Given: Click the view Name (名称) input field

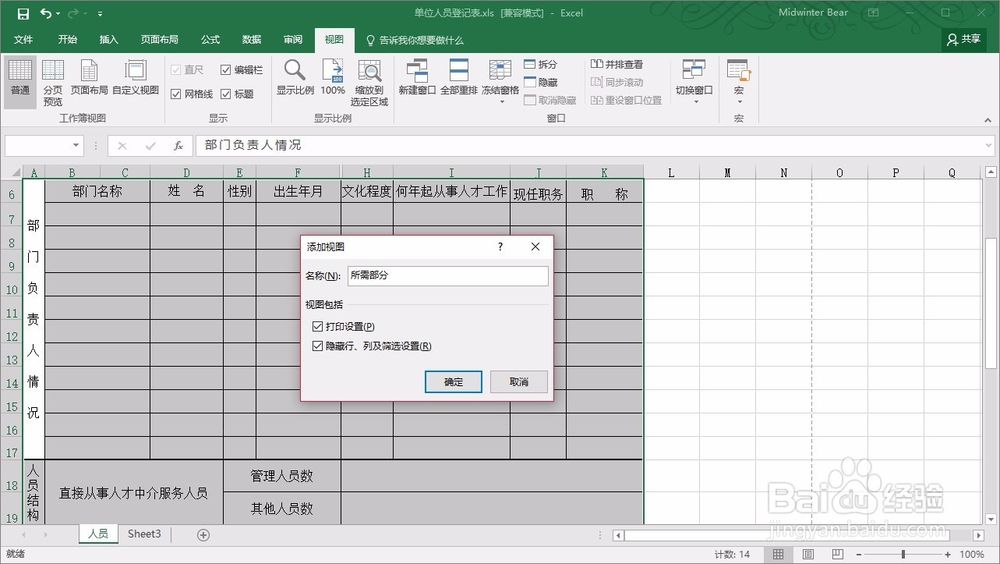Looking at the screenshot, I should (448, 275).
